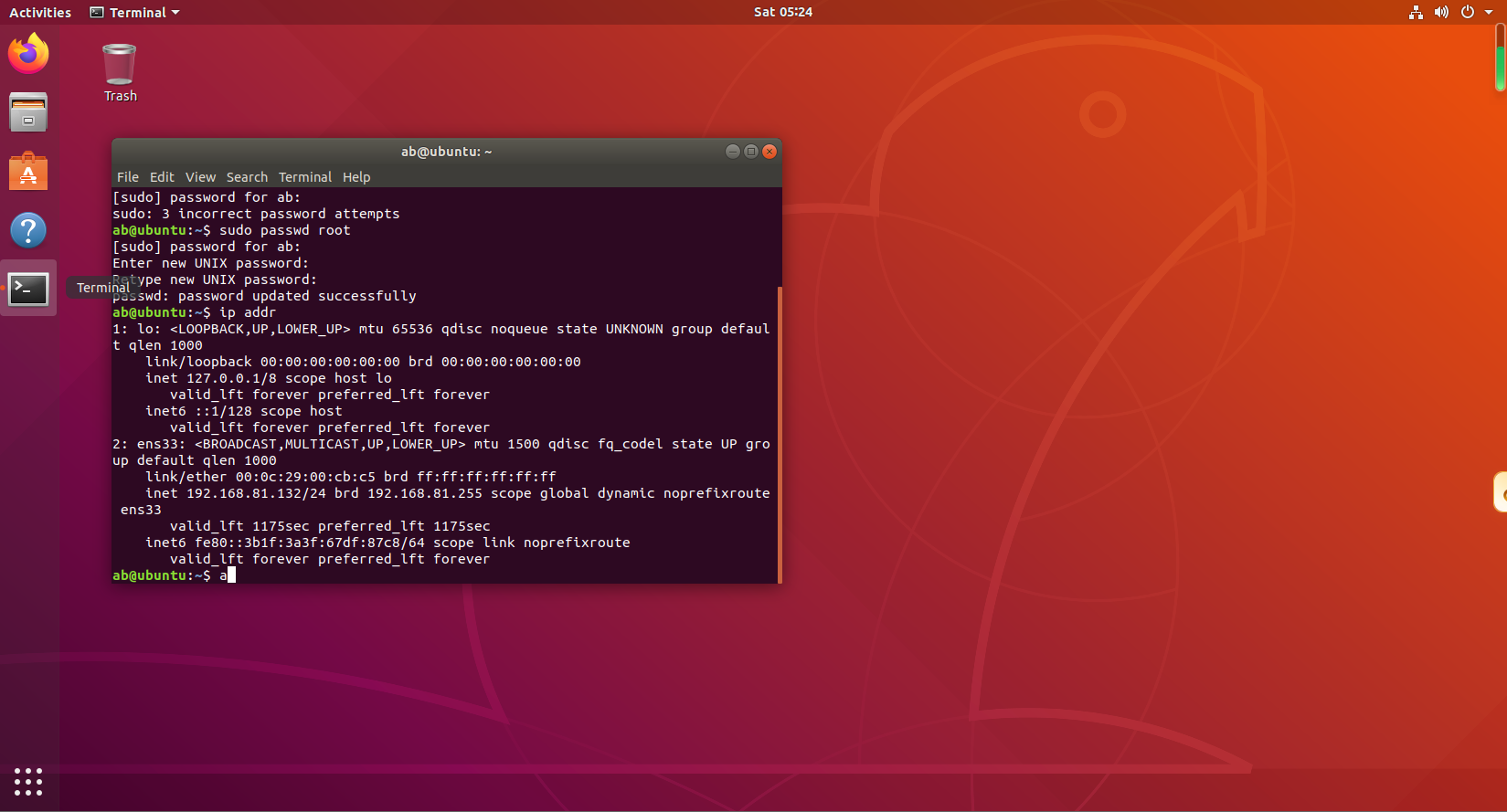Viewport: 1507px width, 812px height.
Task: Click 'inet6 ::1/128' text
Action: click(x=198, y=411)
